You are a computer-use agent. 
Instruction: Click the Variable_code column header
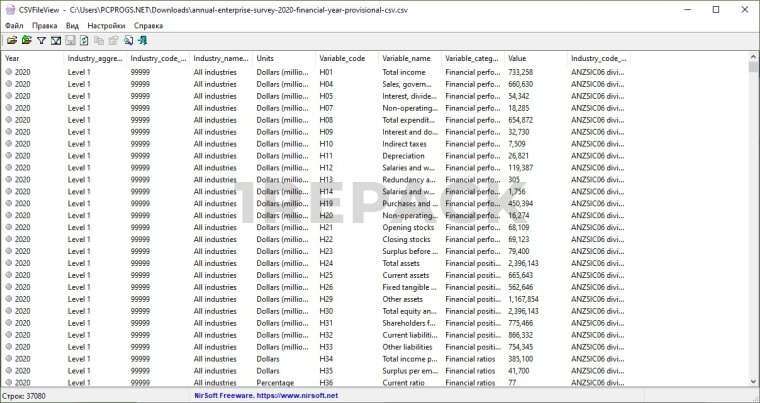[346, 58]
